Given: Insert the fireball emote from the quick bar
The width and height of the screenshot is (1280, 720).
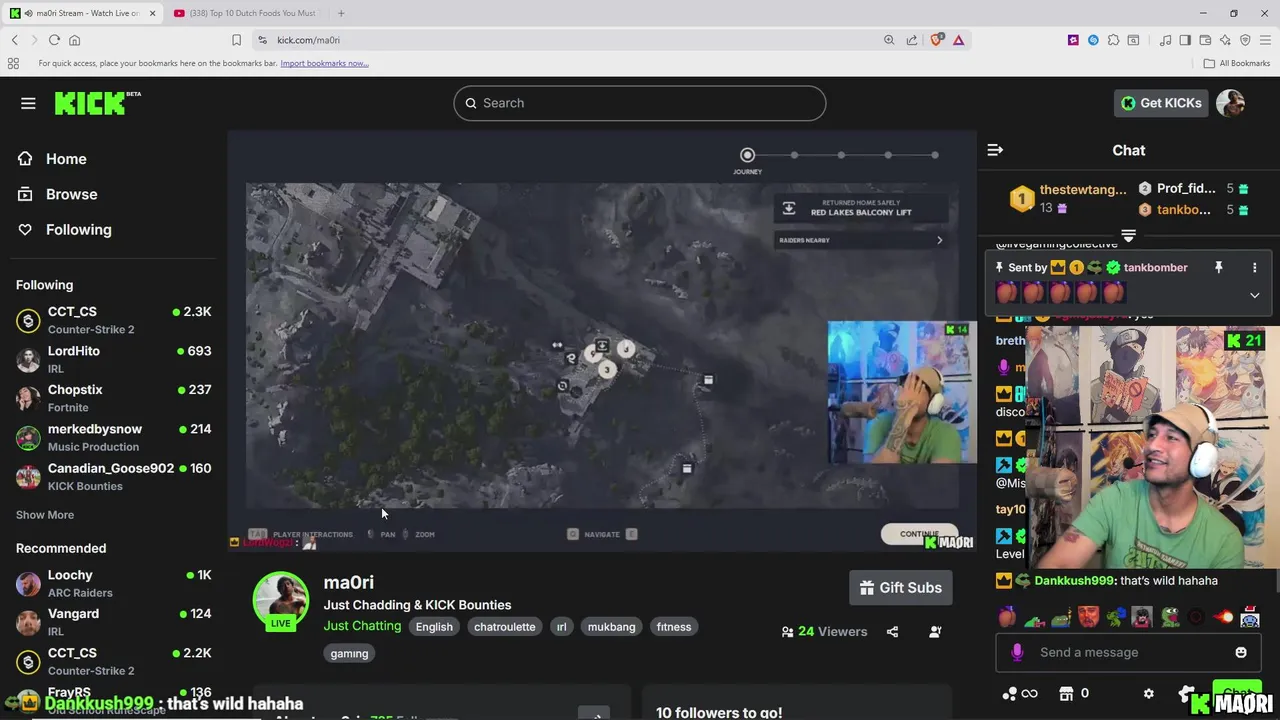Looking at the screenshot, I should tap(1223, 617).
